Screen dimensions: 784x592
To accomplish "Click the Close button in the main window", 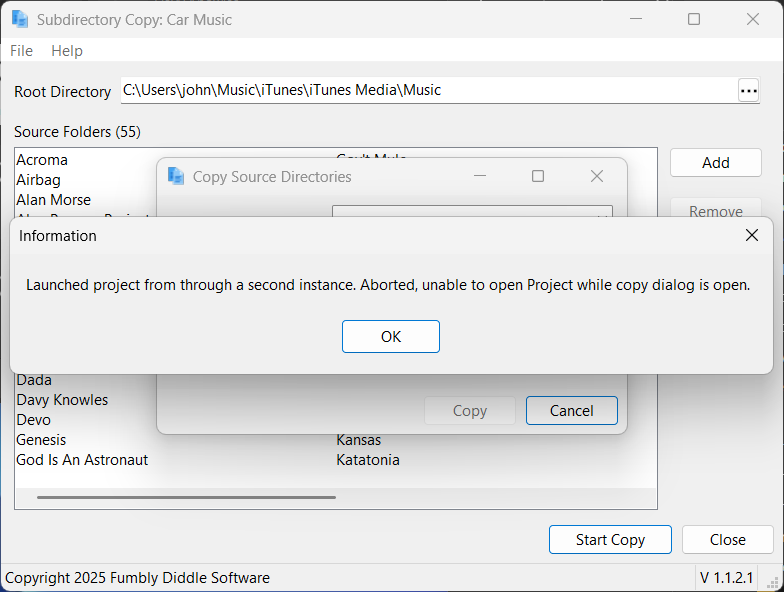I will 728,540.
